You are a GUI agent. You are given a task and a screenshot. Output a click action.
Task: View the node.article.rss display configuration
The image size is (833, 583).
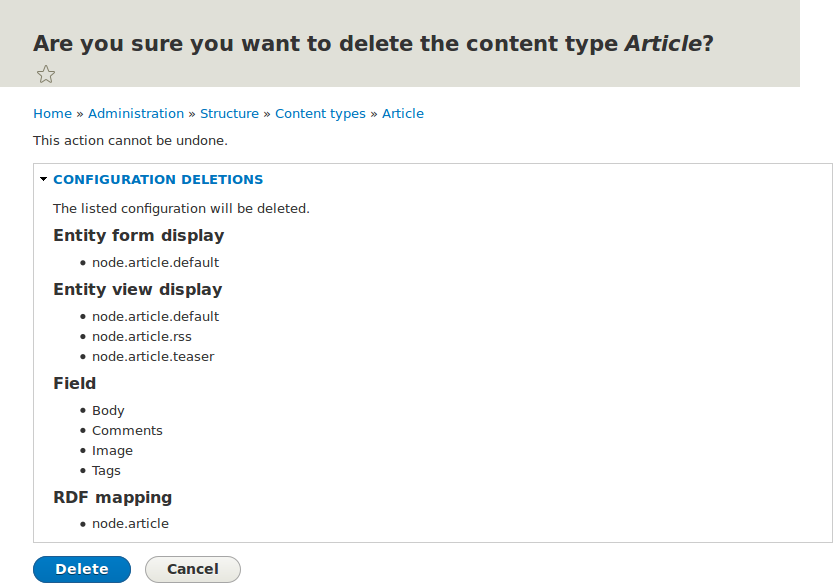[x=142, y=336]
